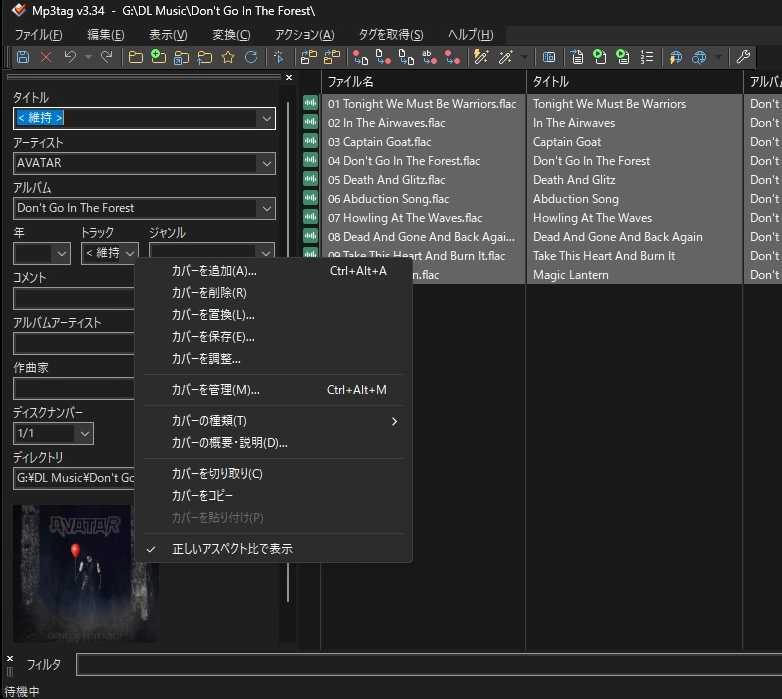The image size is (782, 699).
Task: Choose カバーを置換(L)... from context menu
Action: (x=273, y=315)
